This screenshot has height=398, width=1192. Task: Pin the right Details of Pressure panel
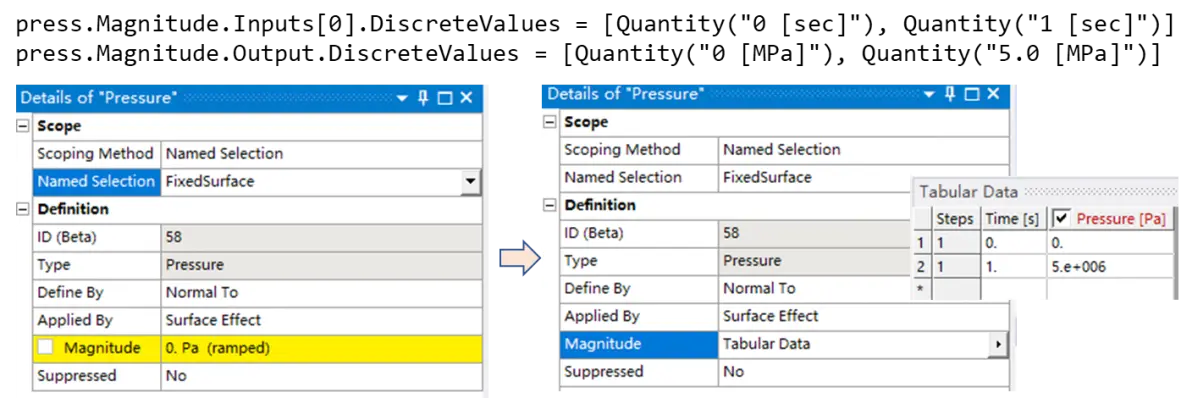pos(950,94)
